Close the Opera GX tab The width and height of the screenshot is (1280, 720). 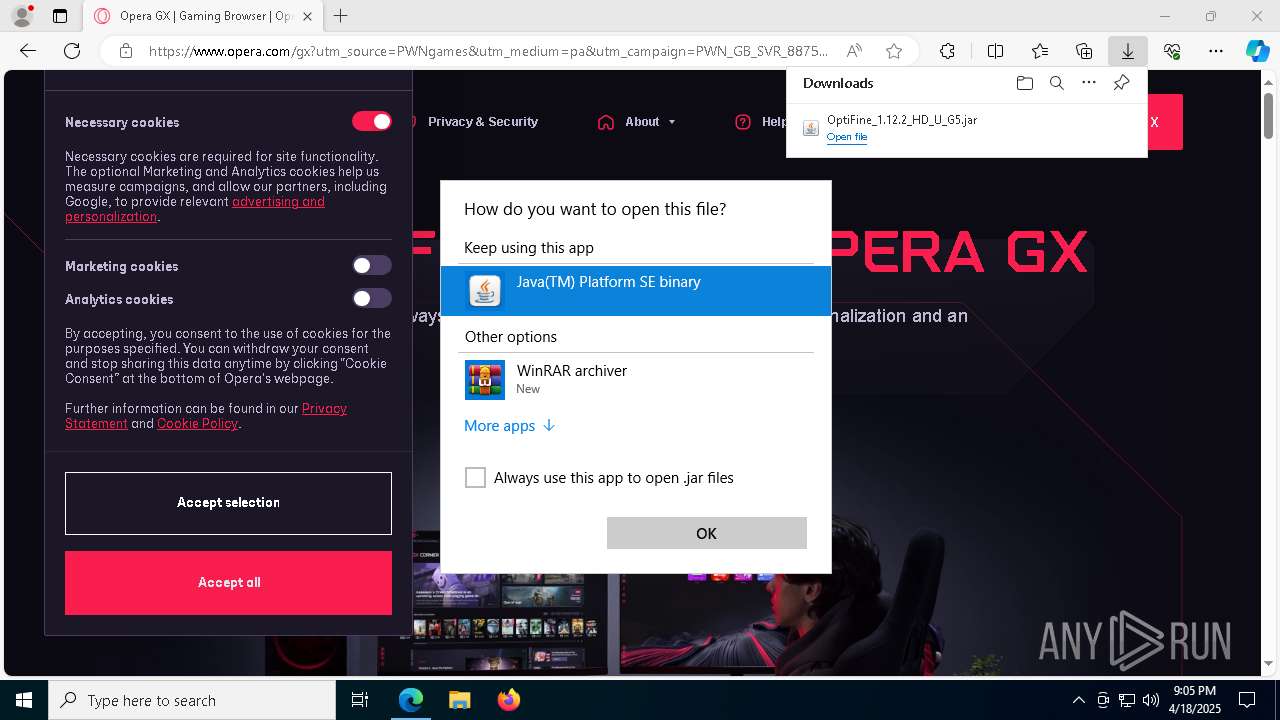coord(306,16)
